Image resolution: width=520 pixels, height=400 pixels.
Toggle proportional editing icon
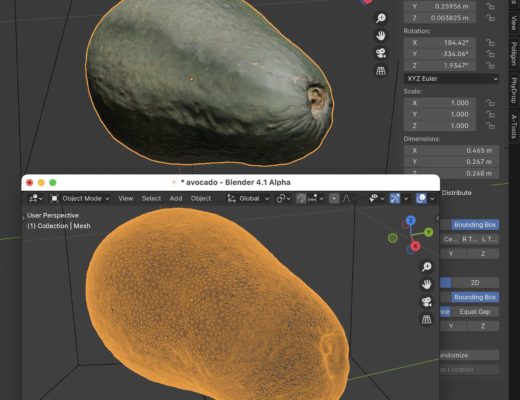pyautogui.click(x=334, y=199)
